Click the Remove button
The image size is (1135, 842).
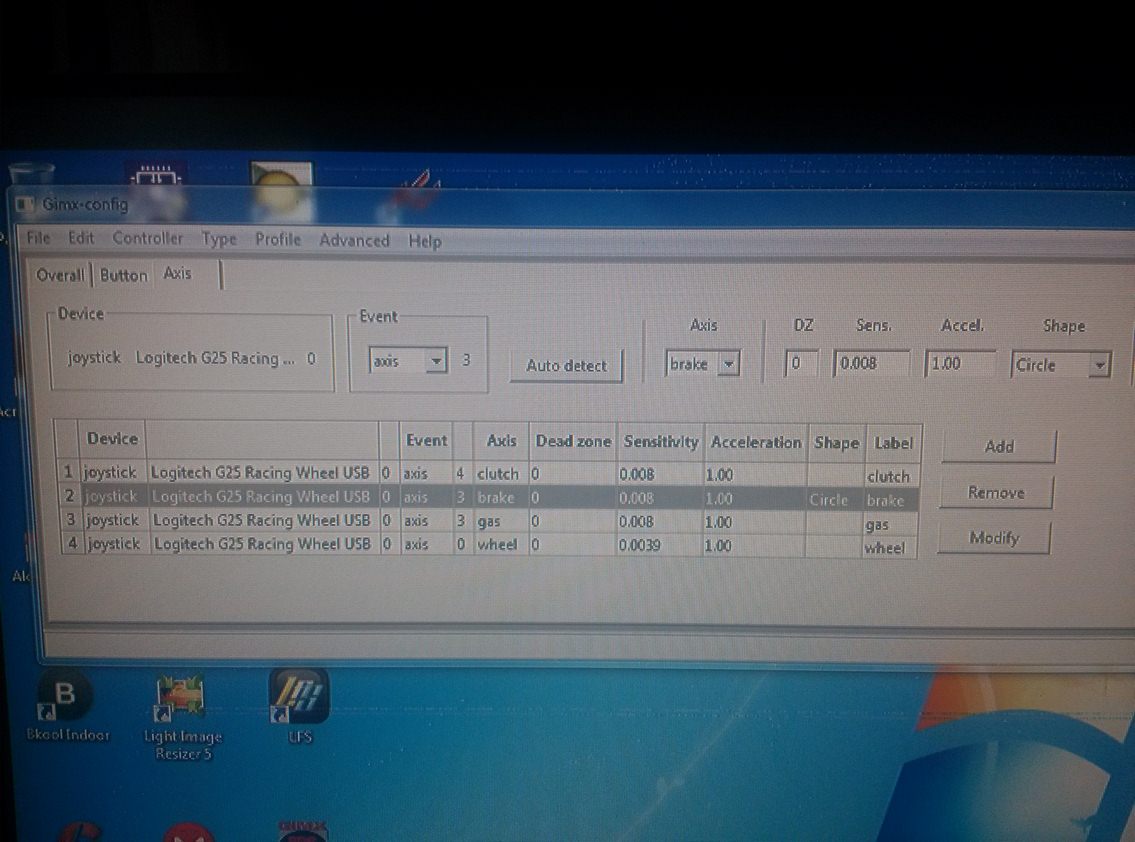pyautogui.click(x=996, y=493)
